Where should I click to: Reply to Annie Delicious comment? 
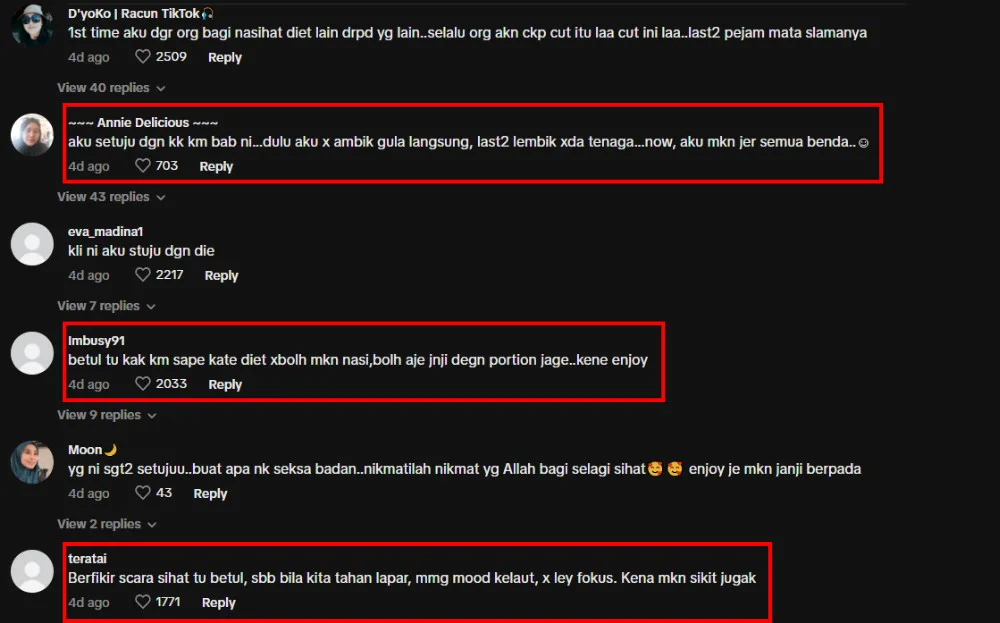point(216,166)
